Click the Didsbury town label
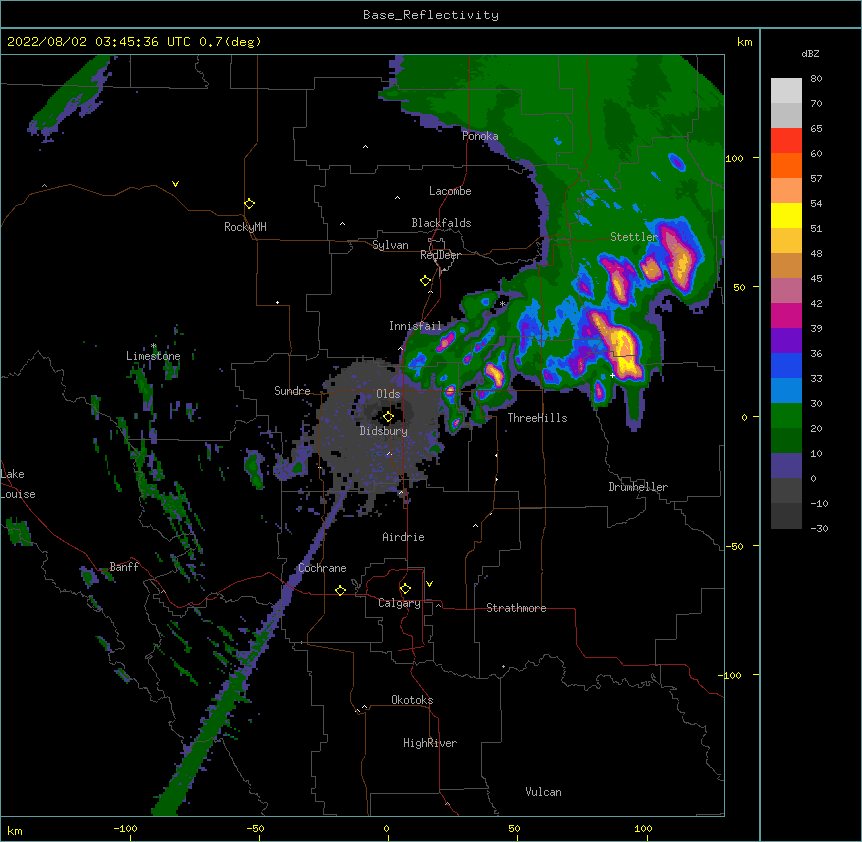Image resolution: width=862 pixels, height=842 pixels. pos(383,431)
